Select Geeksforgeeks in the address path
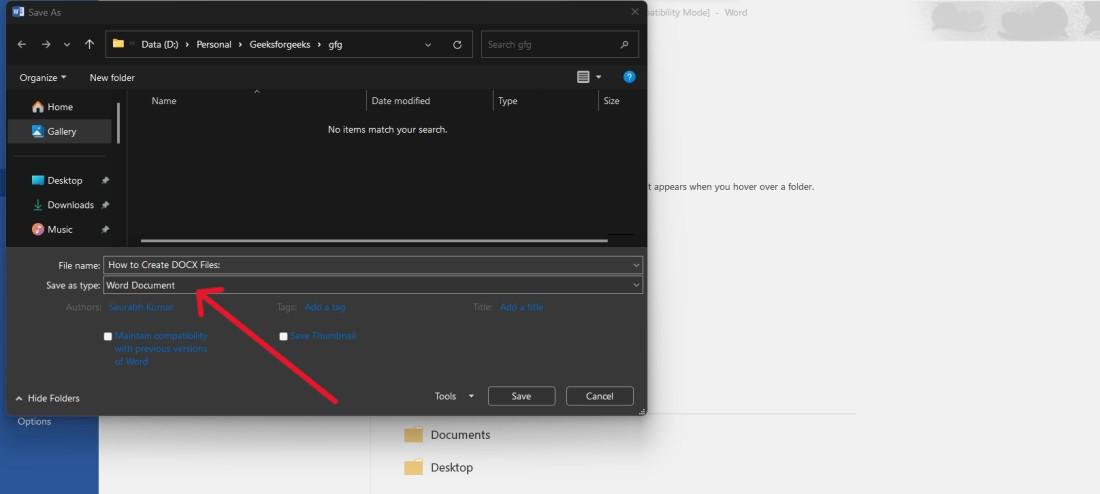The height and width of the screenshot is (494, 1100). 280,44
